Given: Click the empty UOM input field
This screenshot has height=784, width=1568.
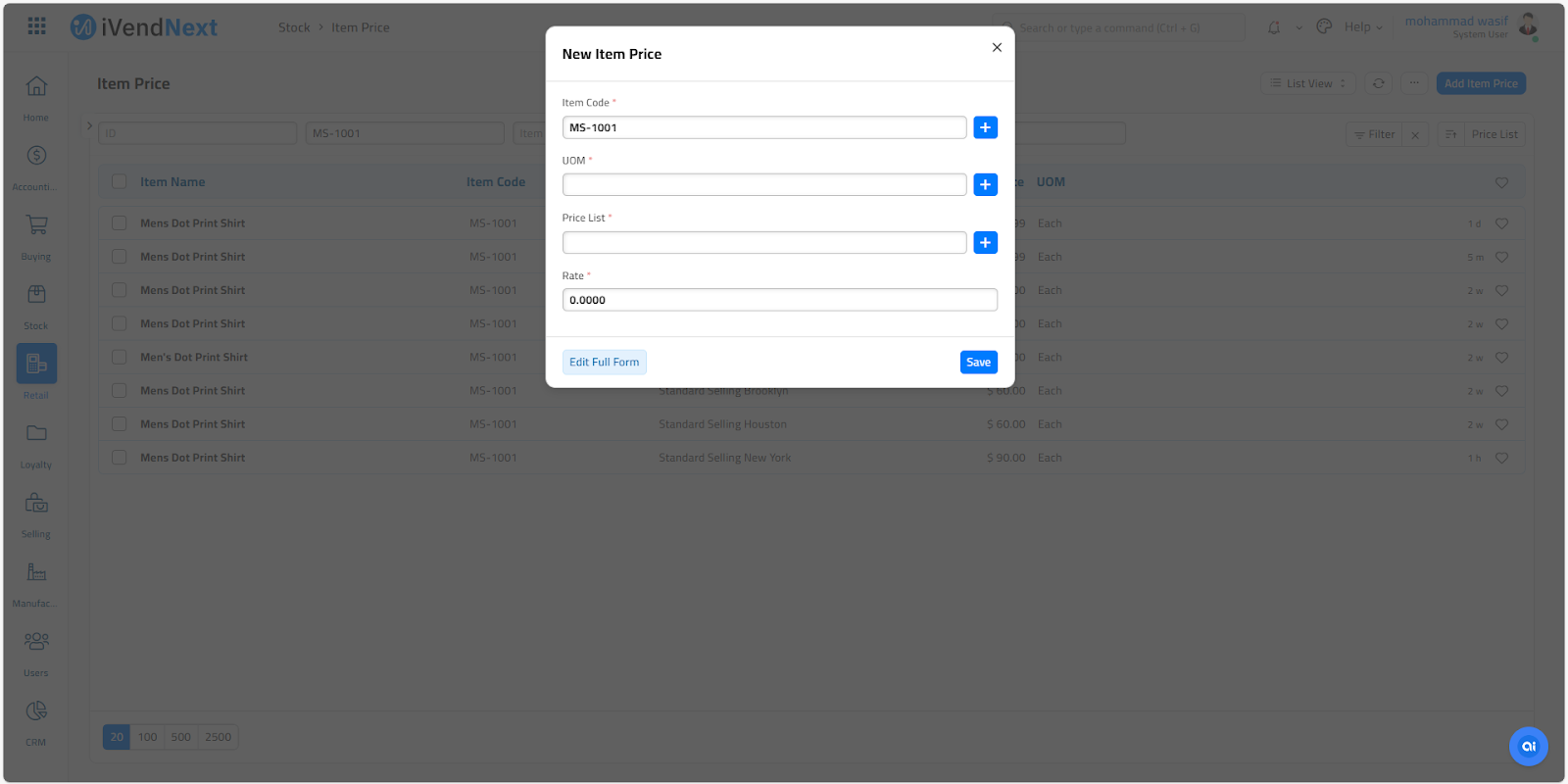Looking at the screenshot, I should pos(764,184).
